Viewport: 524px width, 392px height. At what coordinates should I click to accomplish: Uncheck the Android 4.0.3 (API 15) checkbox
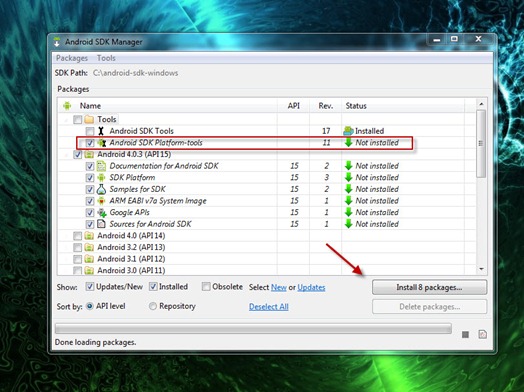(78, 154)
